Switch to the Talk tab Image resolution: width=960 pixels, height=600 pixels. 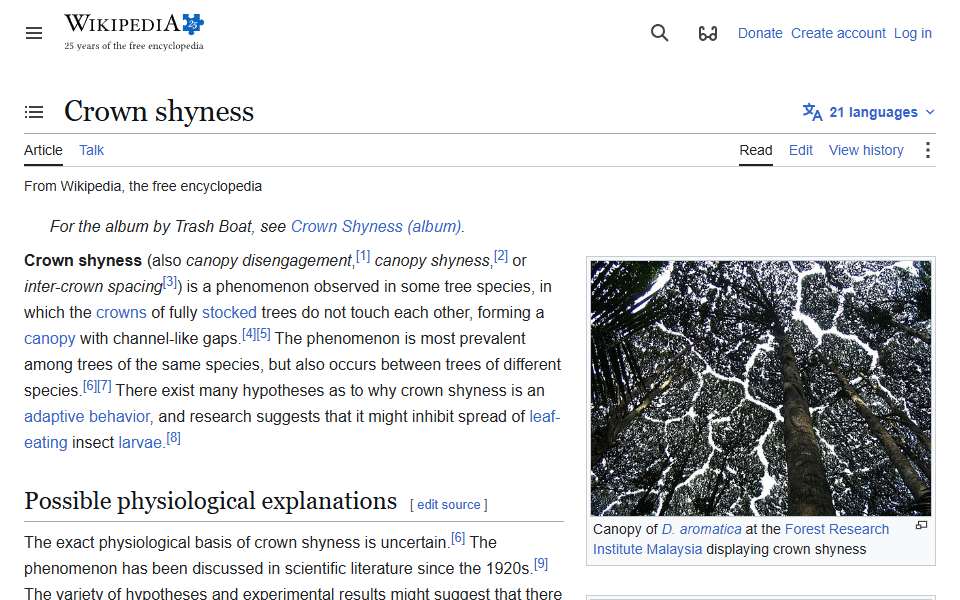[91, 150]
